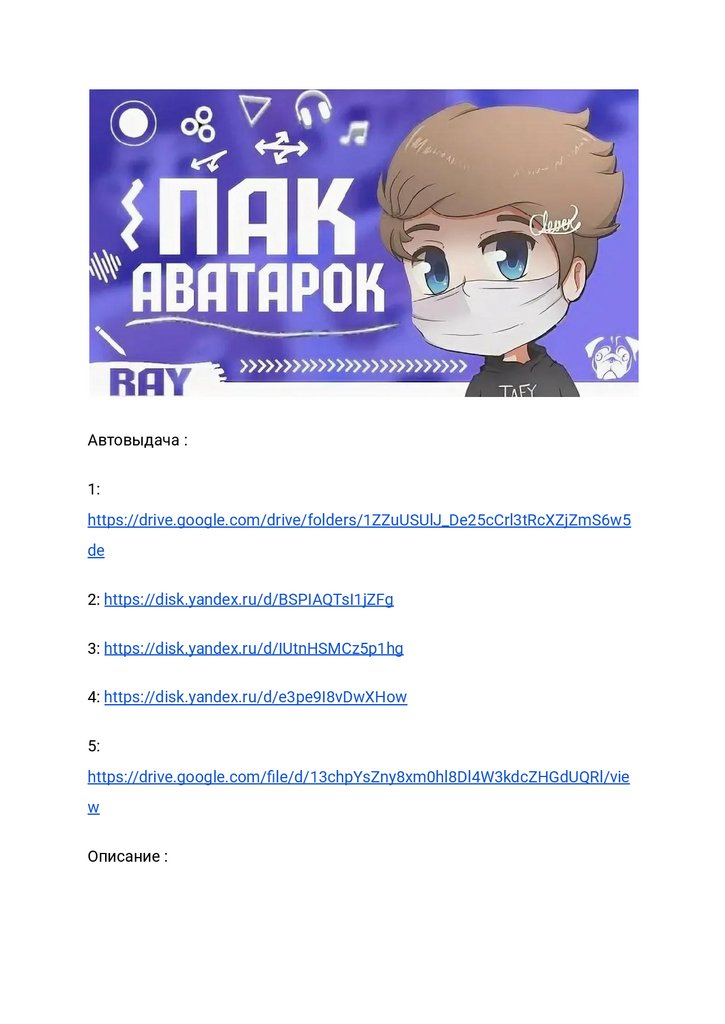
Task: Click the pencil icon in the banner
Action: 109,340
